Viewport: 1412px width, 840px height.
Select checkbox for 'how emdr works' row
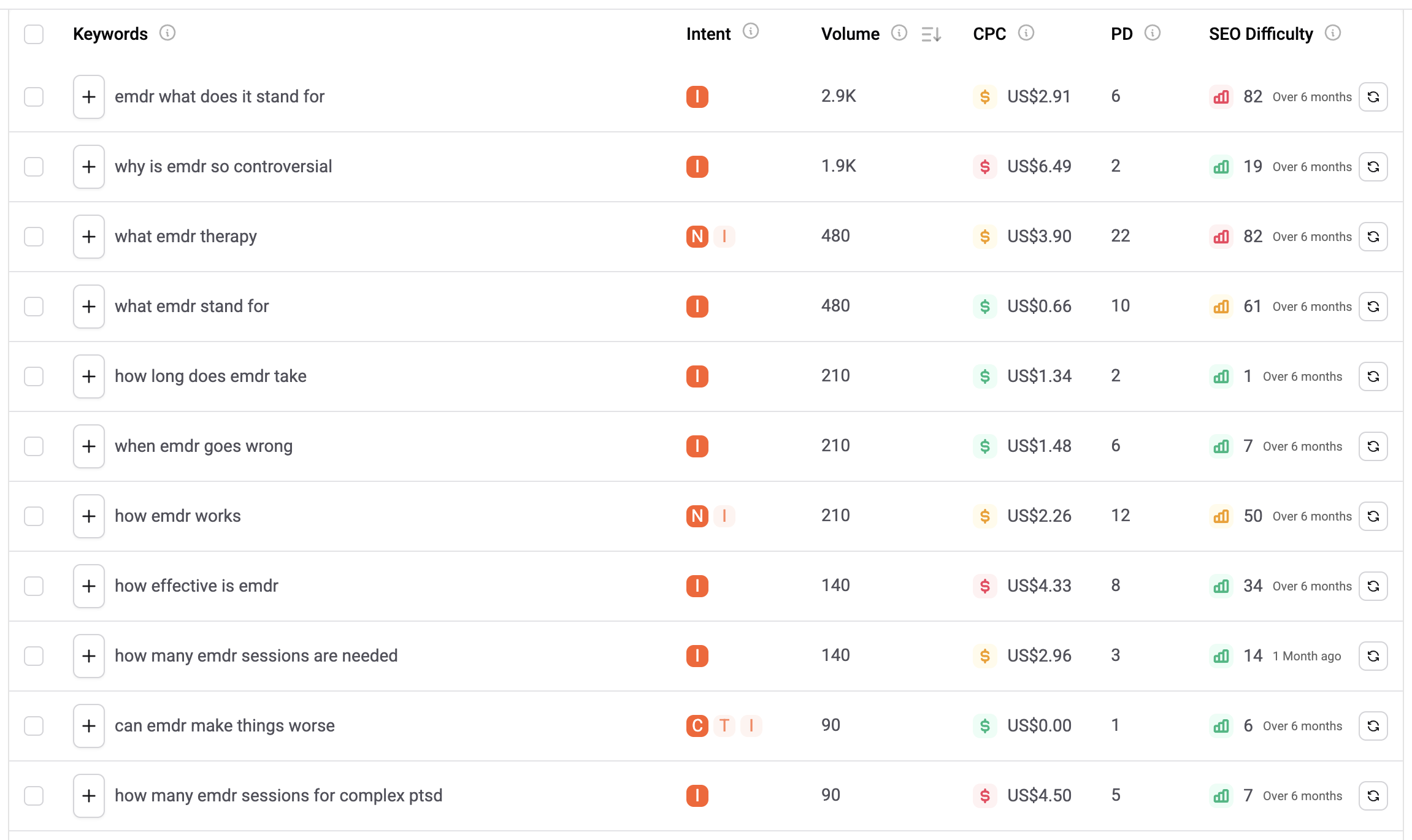pos(34,516)
